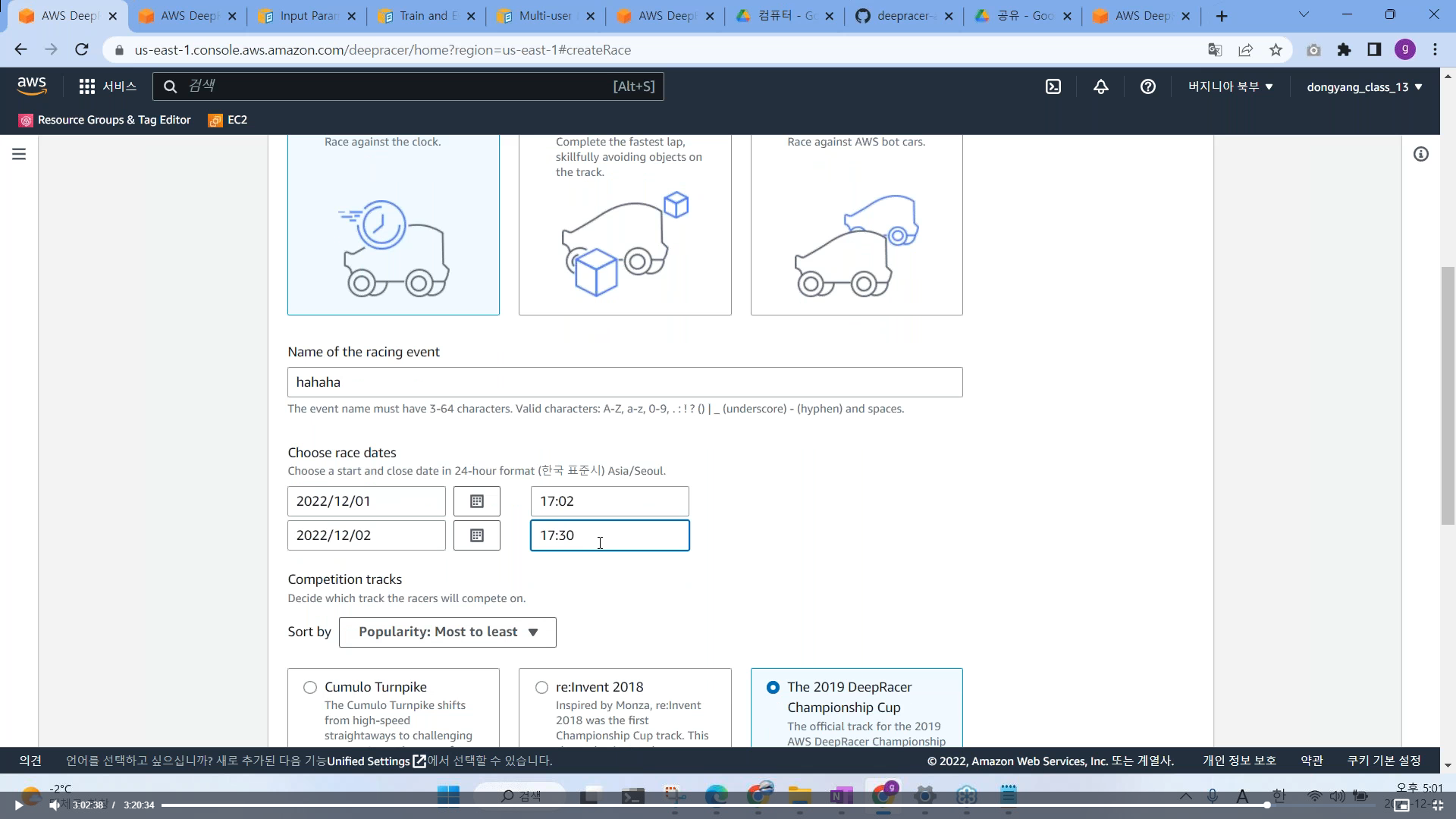
Task: Expand the left hamburger navigation menu
Action: [19, 154]
